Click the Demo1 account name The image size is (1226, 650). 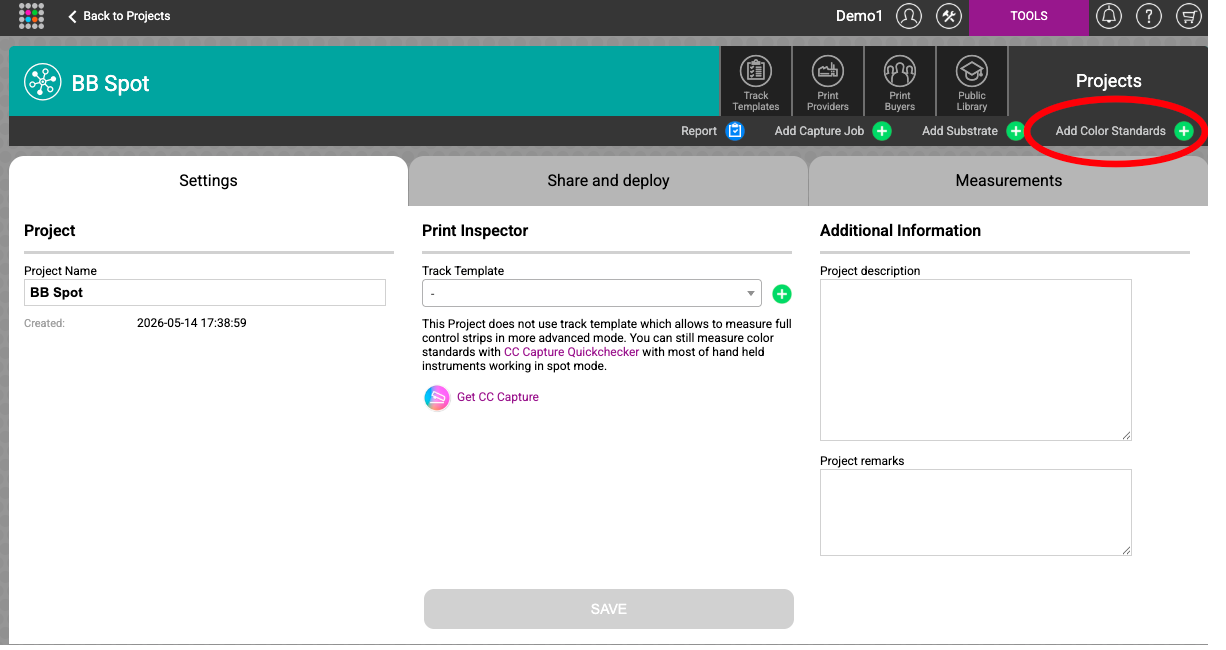click(860, 16)
